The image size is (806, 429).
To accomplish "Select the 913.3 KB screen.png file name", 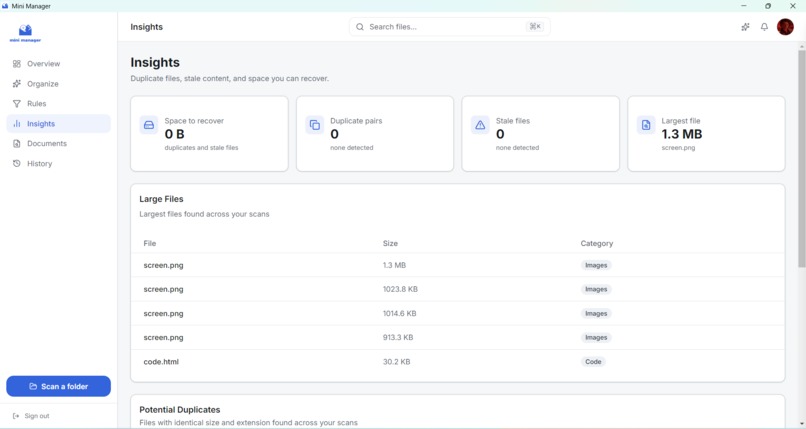I will pyautogui.click(x=163, y=338).
